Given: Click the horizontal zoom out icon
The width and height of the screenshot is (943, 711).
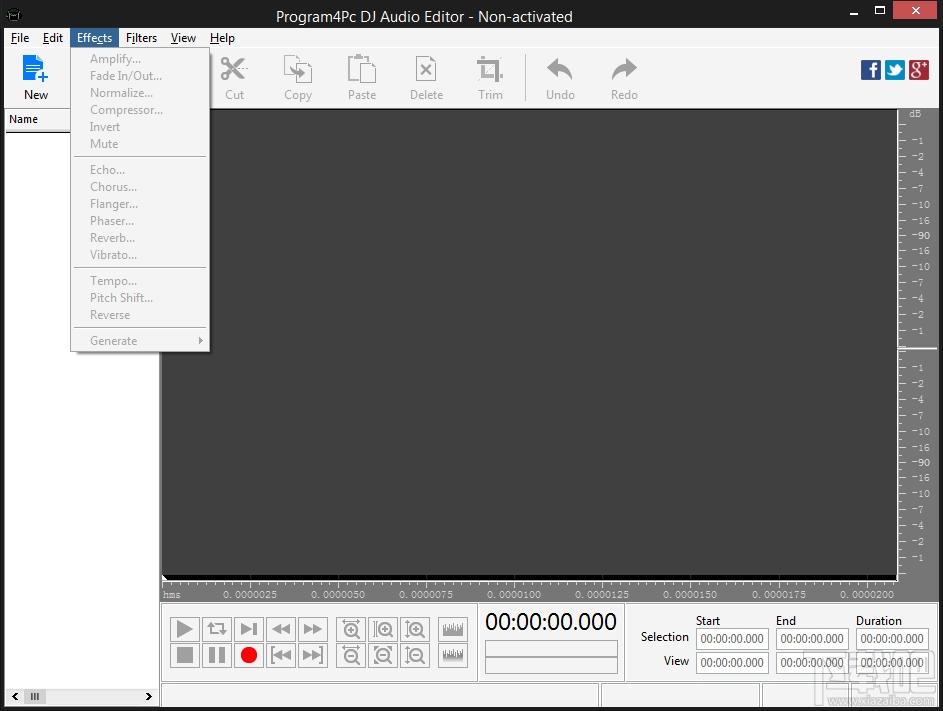Looking at the screenshot, I should (351, 655).
